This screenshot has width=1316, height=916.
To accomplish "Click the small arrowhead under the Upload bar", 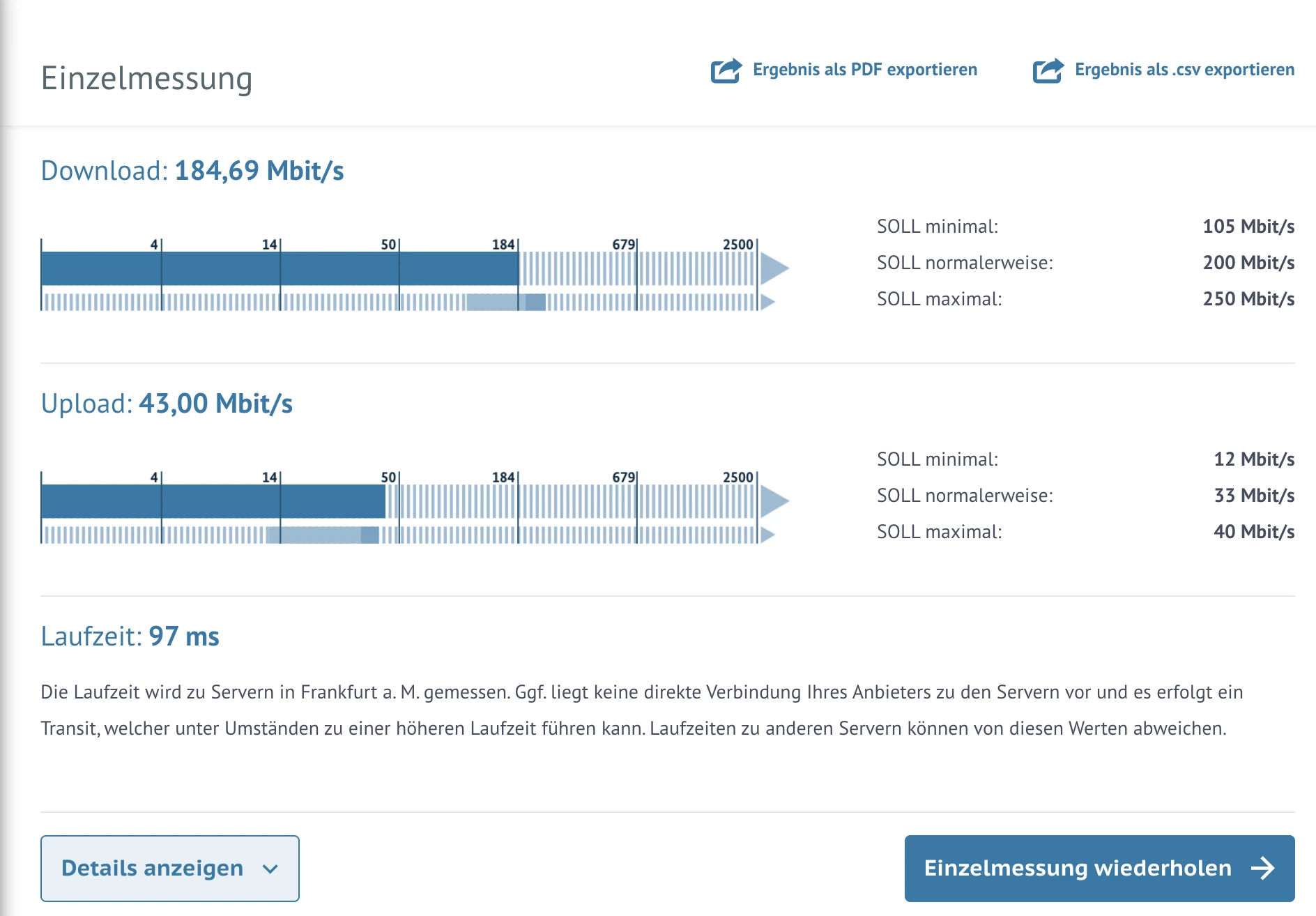I will click(x=767, y=535).
